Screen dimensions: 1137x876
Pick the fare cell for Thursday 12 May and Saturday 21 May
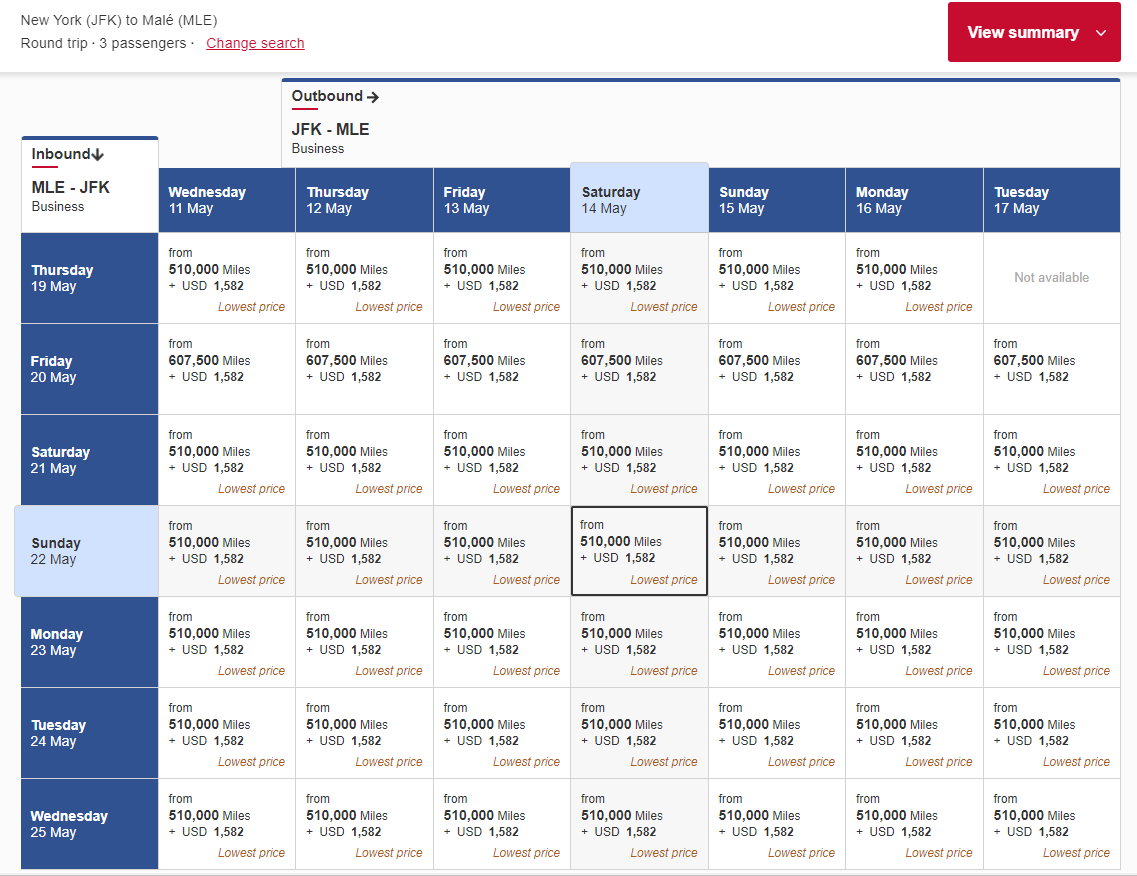tap(364, 460)
